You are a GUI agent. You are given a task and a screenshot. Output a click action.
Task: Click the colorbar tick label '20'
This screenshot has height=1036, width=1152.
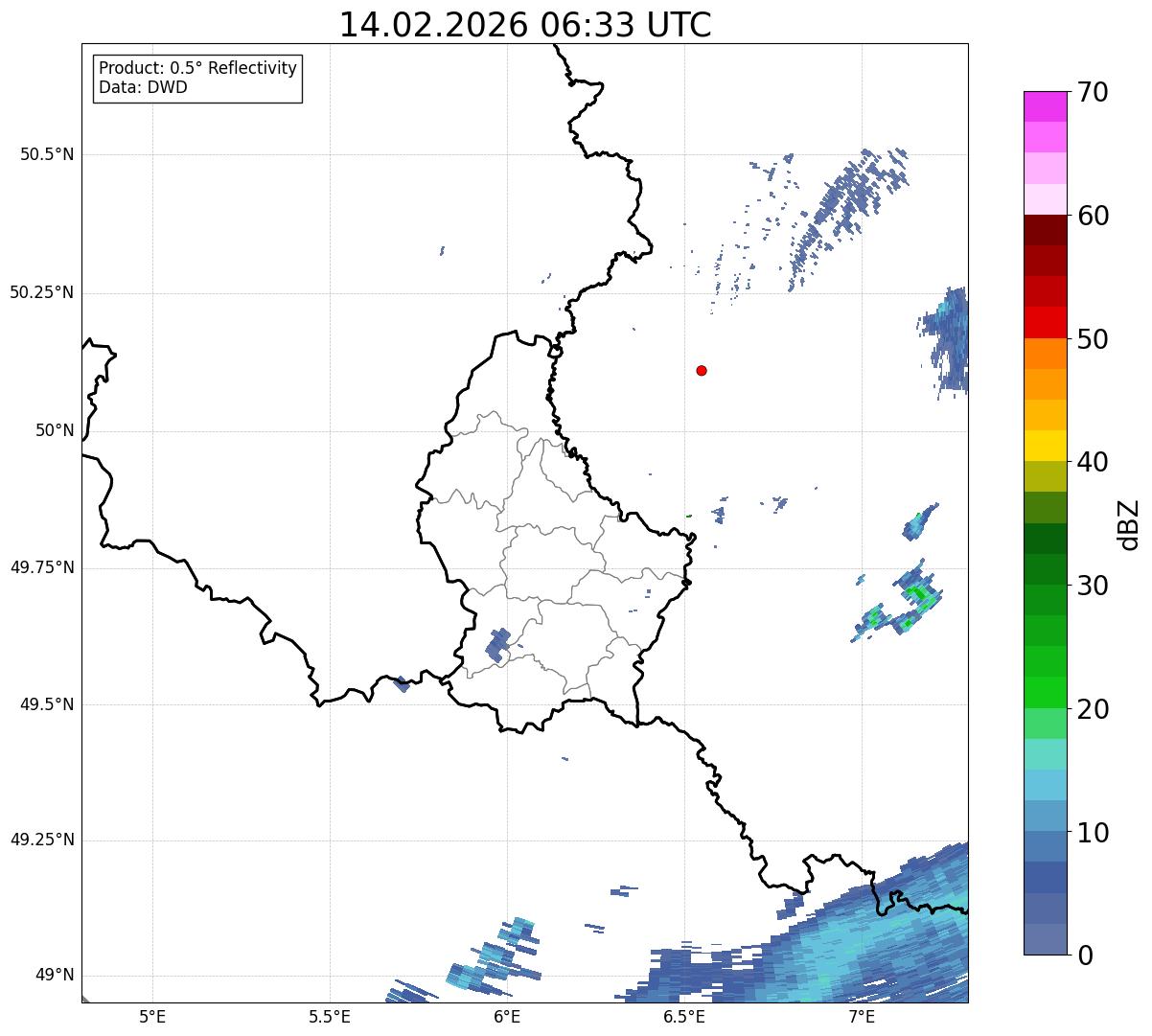(1093, 709)
